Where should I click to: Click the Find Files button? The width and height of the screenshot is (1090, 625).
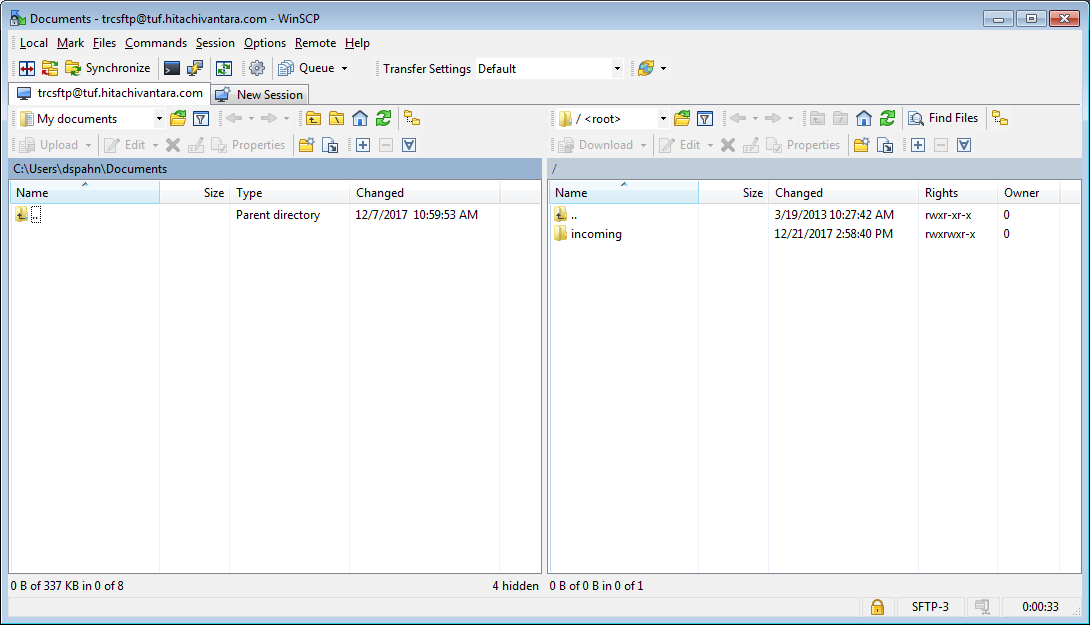click(943, 118)
